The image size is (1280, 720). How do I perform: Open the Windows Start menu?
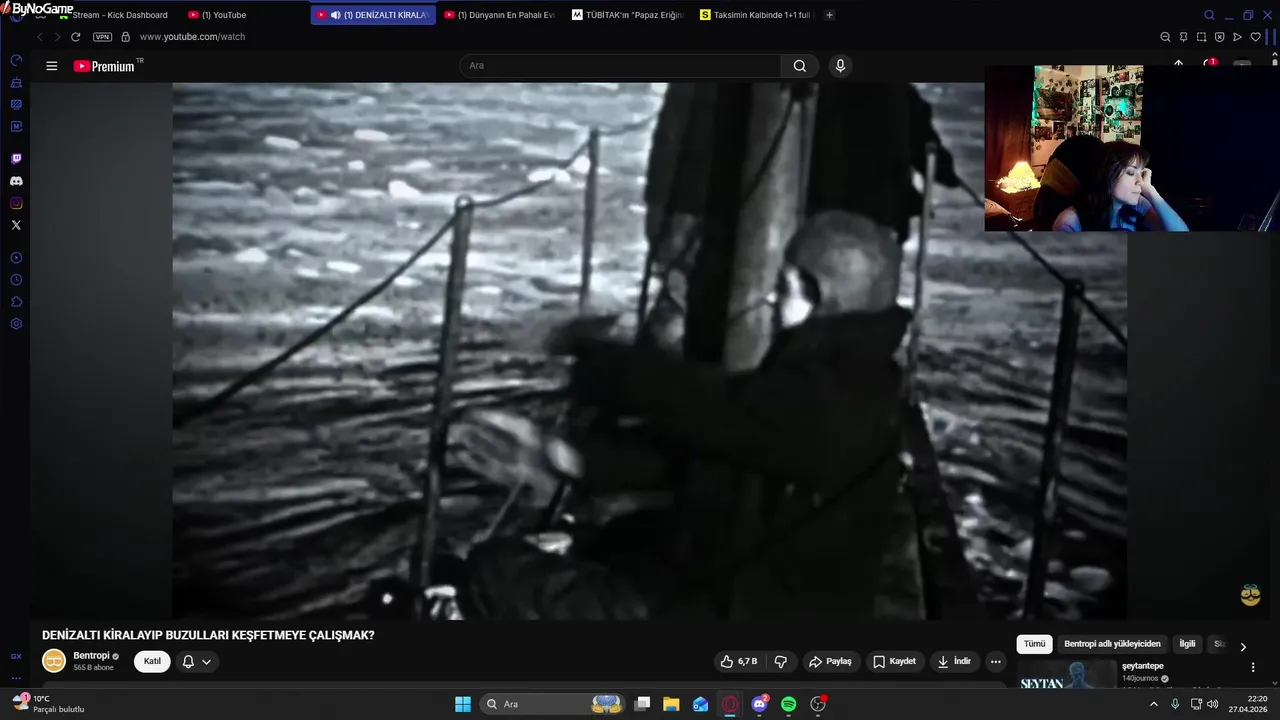[463, 704]
